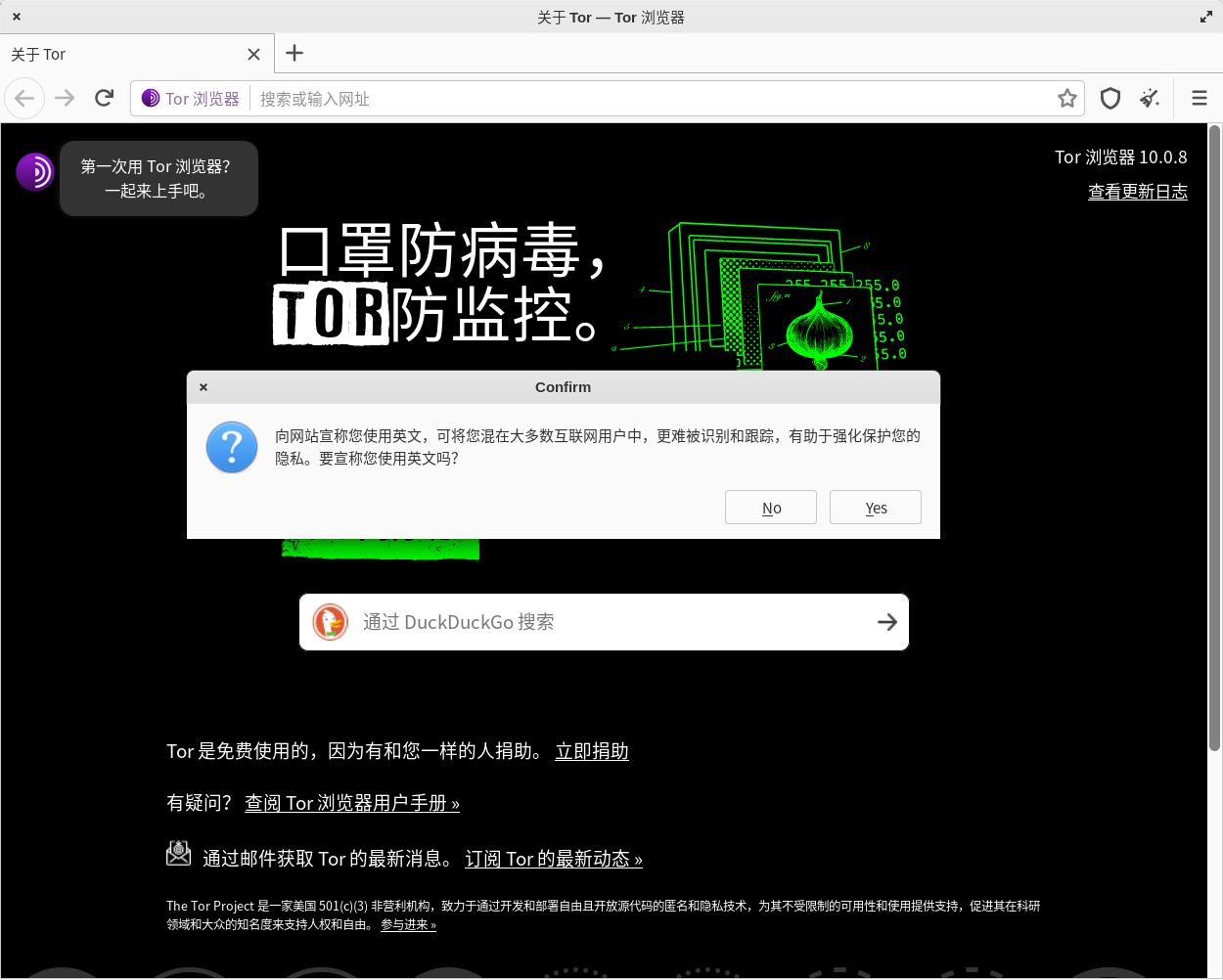The image size is (1223, 980).
Task: Click the shield security level icon
Action: point(1110,98)
